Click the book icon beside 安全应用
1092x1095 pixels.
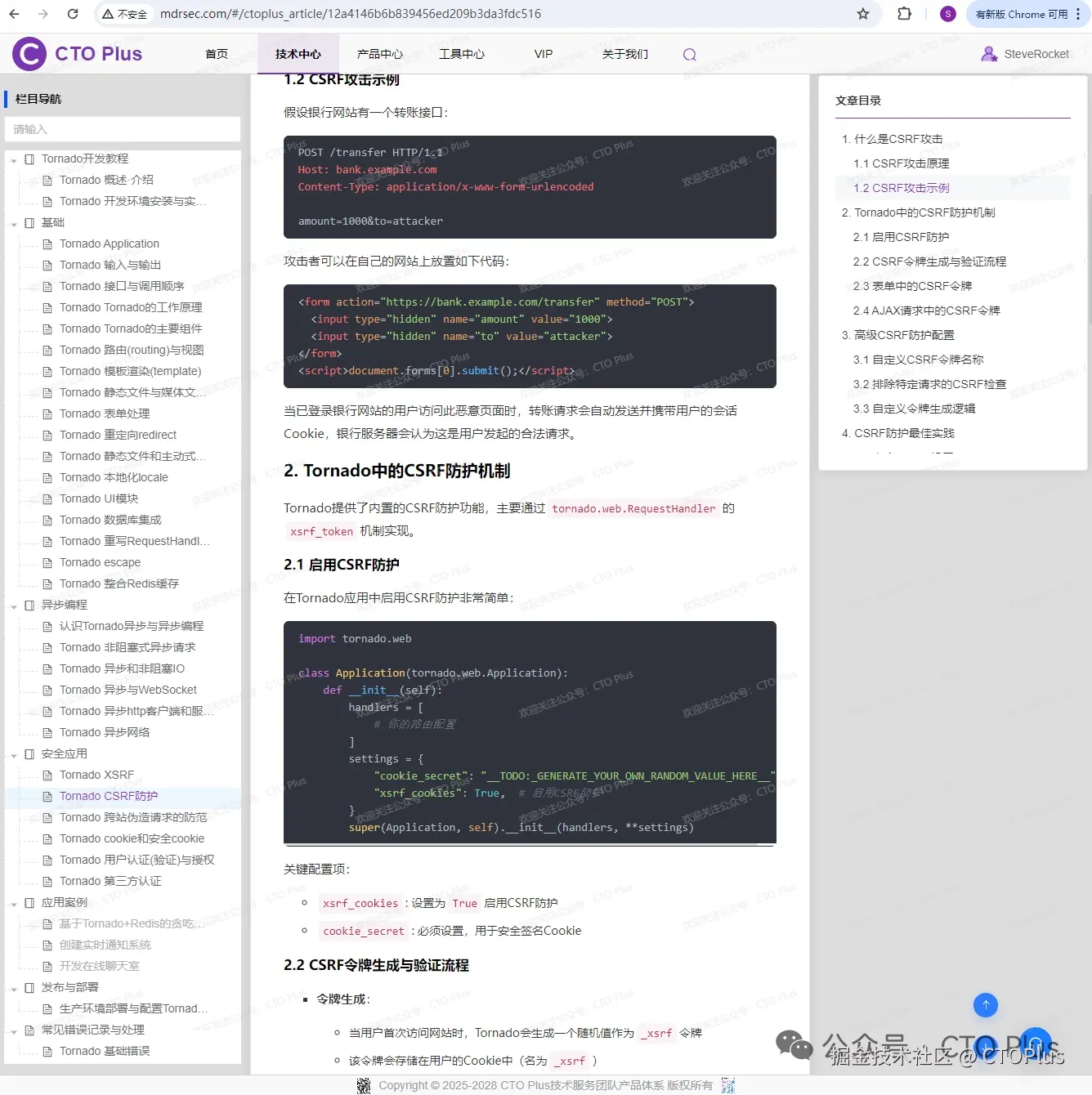(29, 753)
